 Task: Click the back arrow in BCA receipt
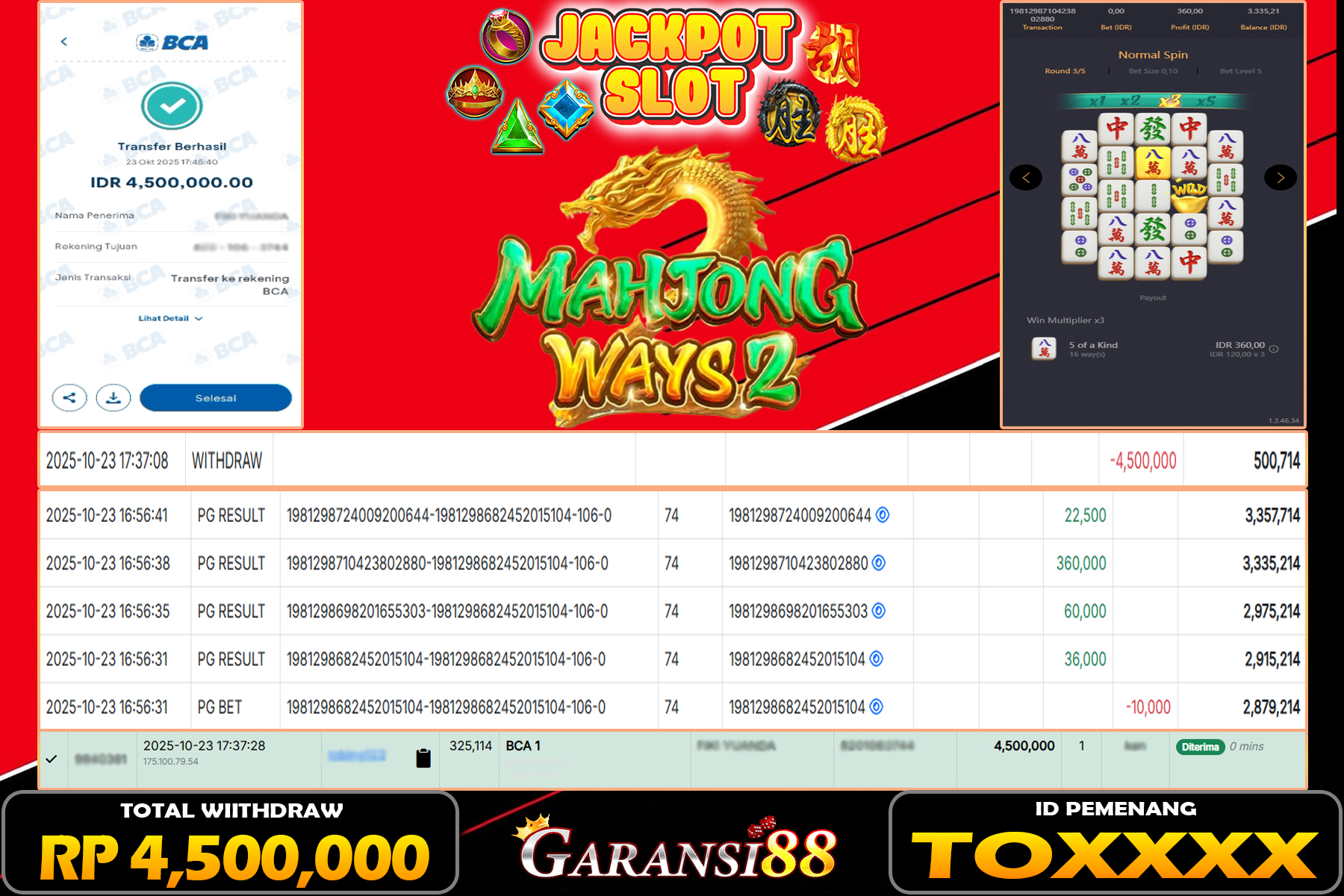(x=64, y=42)
